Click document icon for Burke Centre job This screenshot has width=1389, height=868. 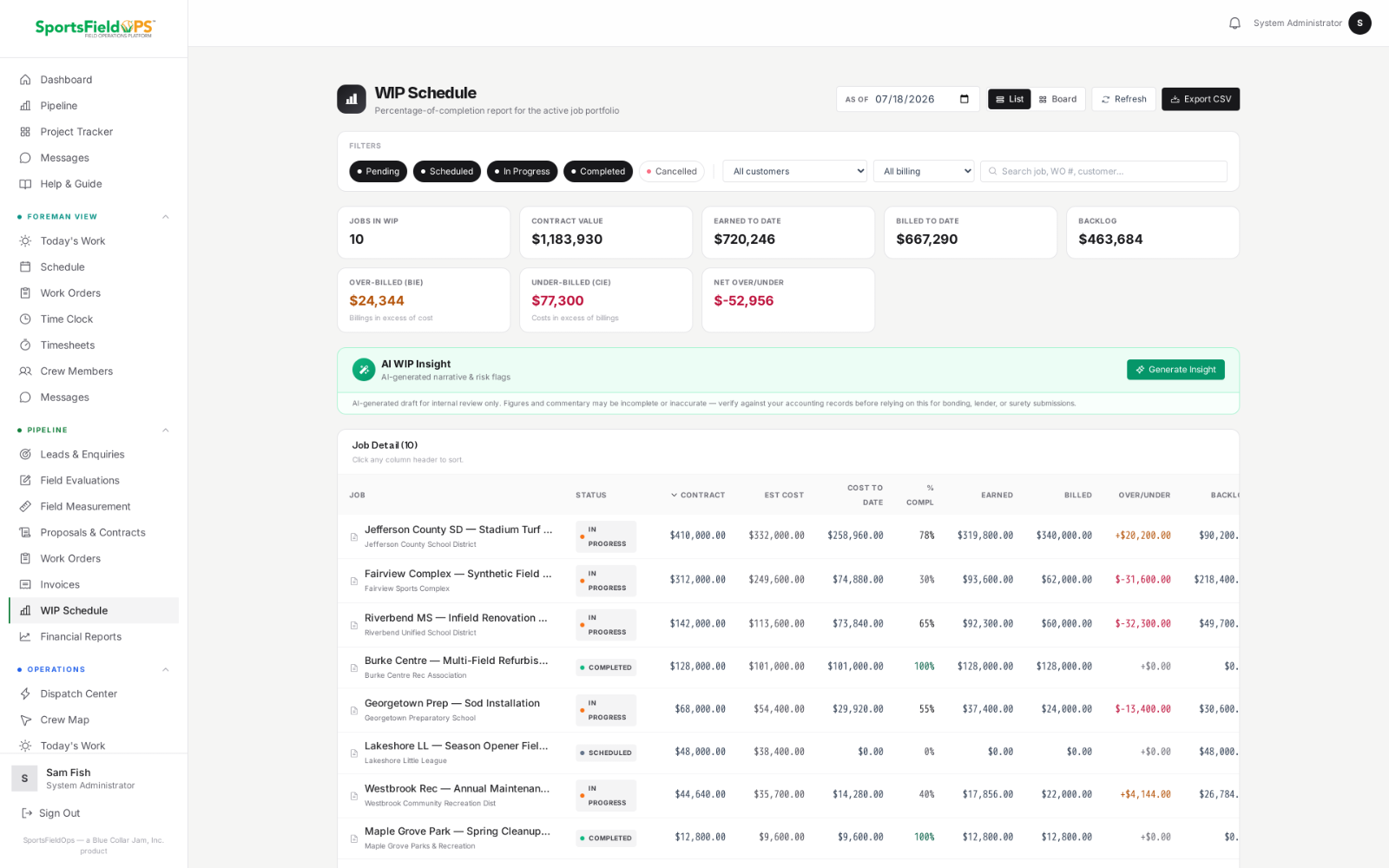354,668
